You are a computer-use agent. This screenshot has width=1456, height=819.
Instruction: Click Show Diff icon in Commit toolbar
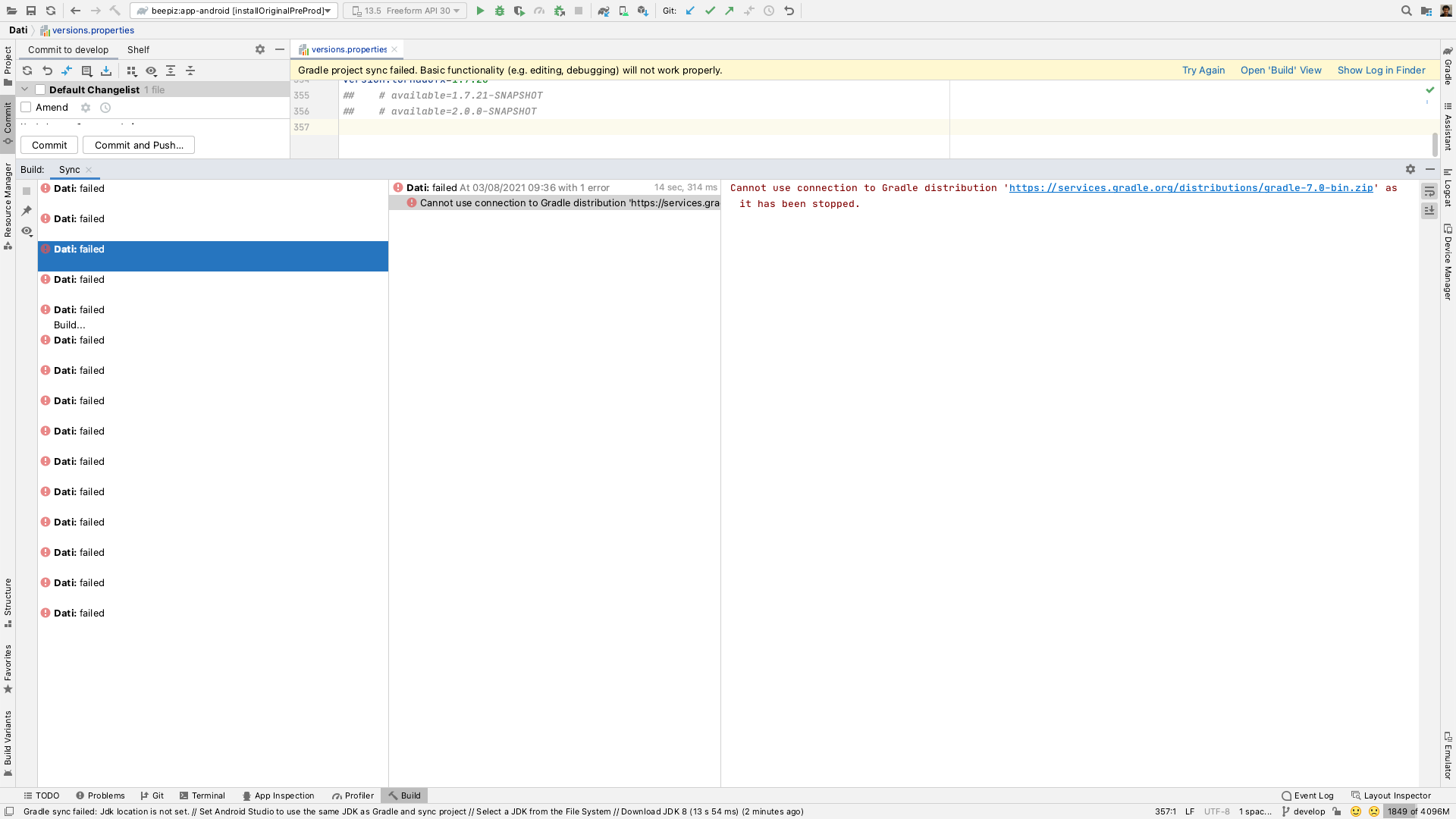click(67, 71)
